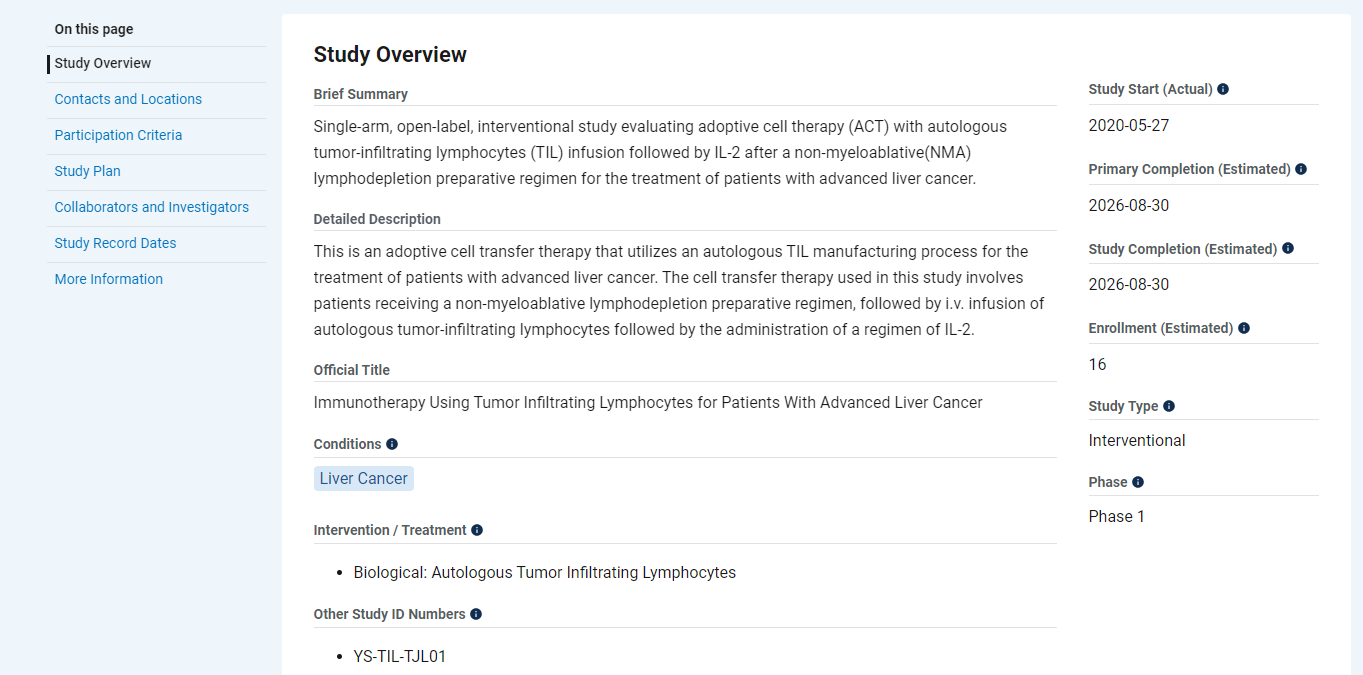Click the Official Title text
The height and width of the screenshot is (675, 1363).
coord(647,402)
